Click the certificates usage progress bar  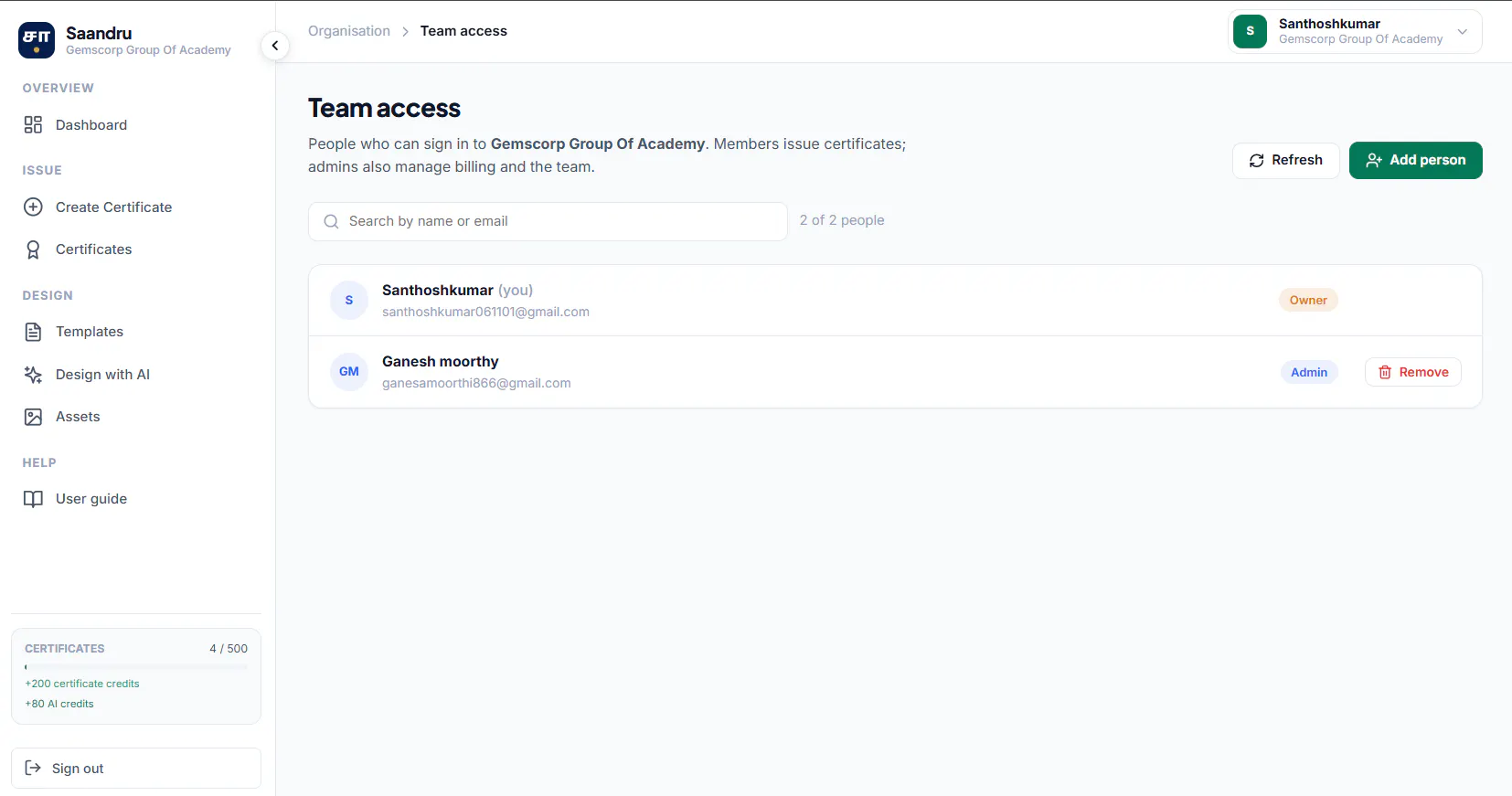[136, 667]
